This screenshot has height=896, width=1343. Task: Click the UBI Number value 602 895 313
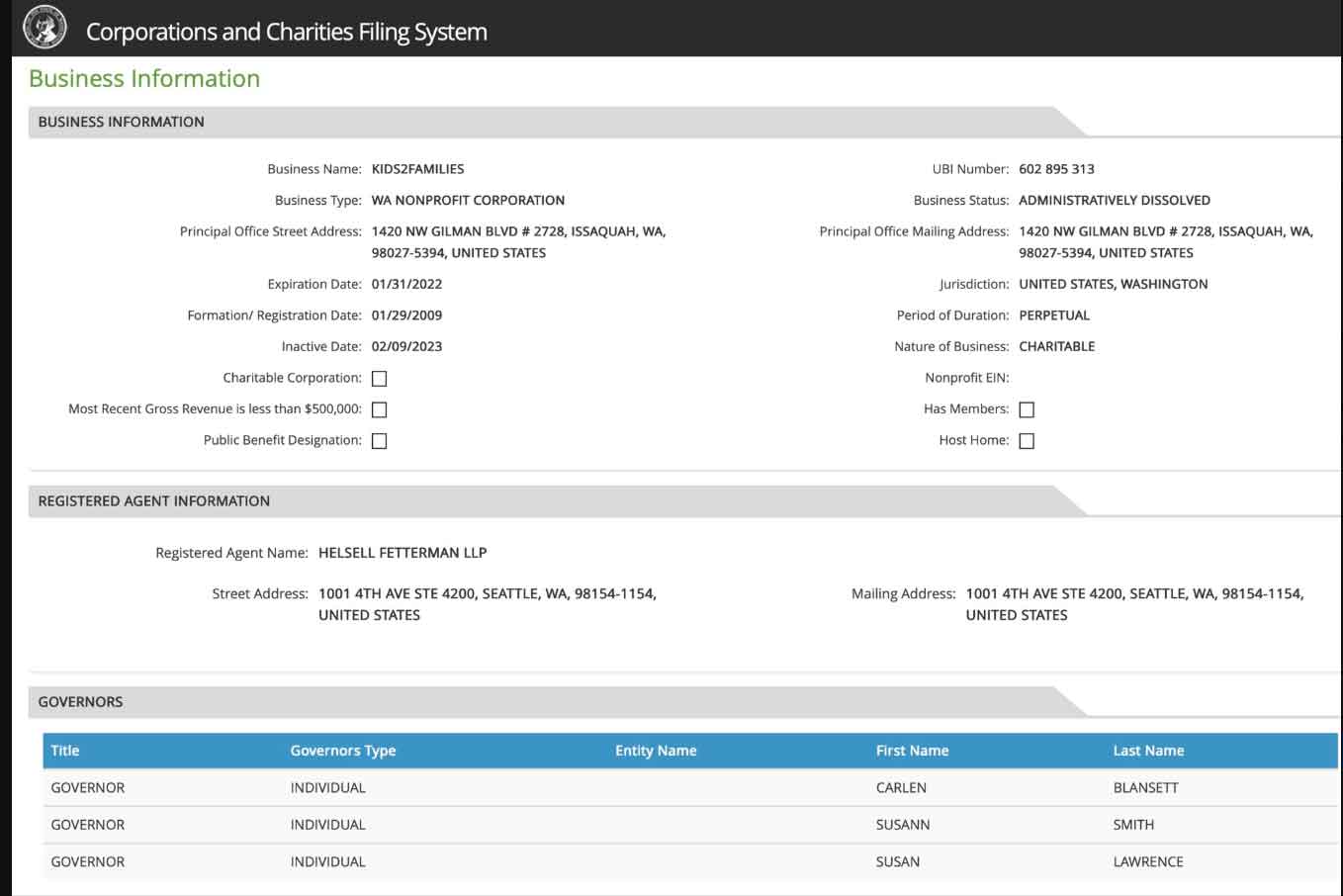[x=1056, y=169]
